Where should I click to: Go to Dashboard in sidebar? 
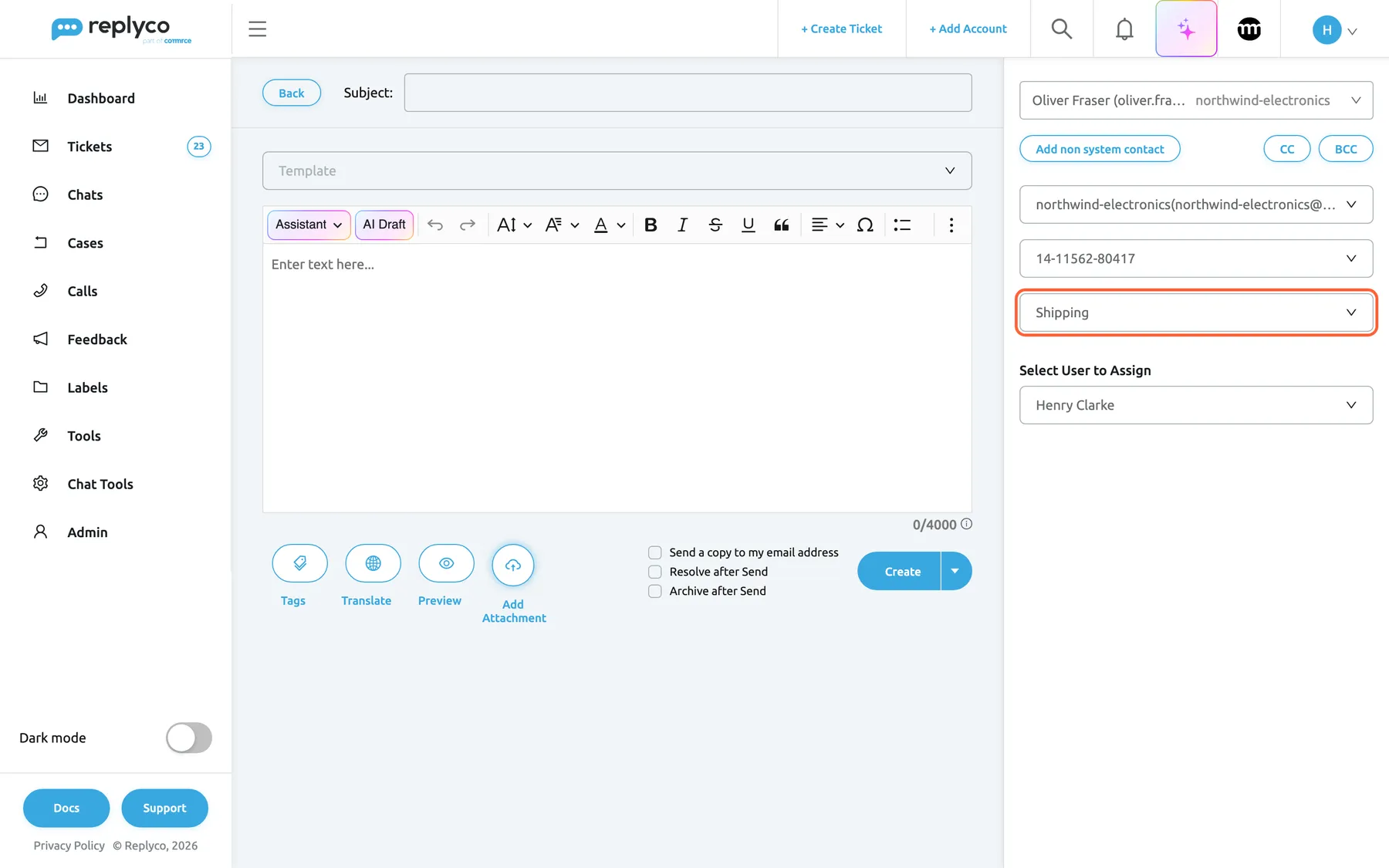click(x=101, y=98)
